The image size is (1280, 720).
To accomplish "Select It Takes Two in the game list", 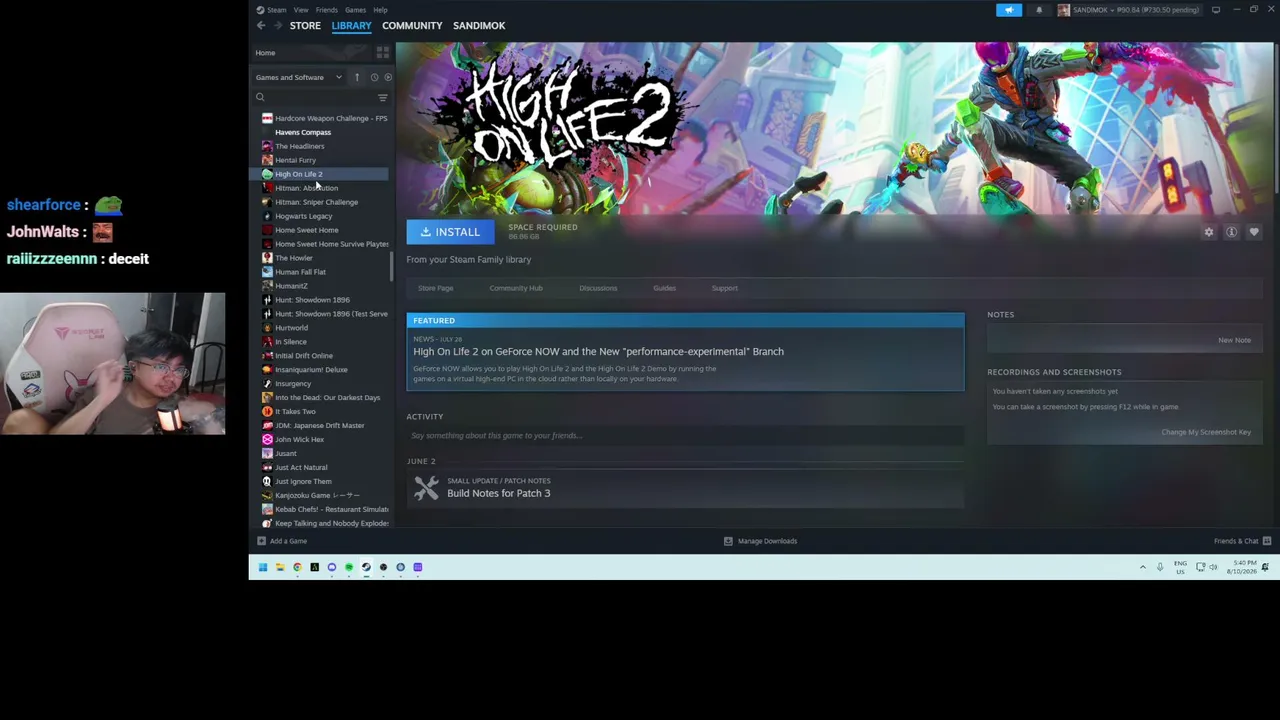I will pyautogui.click(x=295, y=412).
